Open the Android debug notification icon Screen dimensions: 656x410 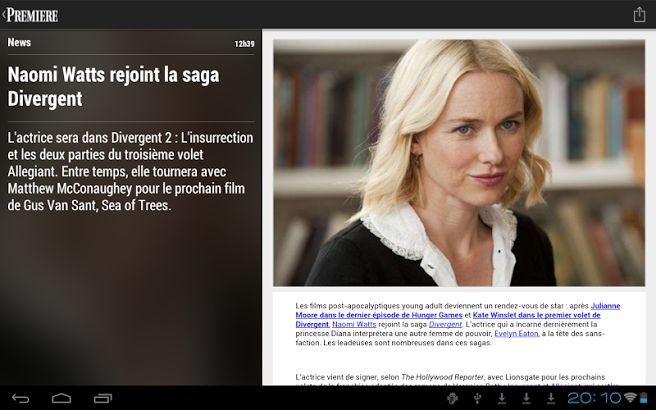point(452,398)
